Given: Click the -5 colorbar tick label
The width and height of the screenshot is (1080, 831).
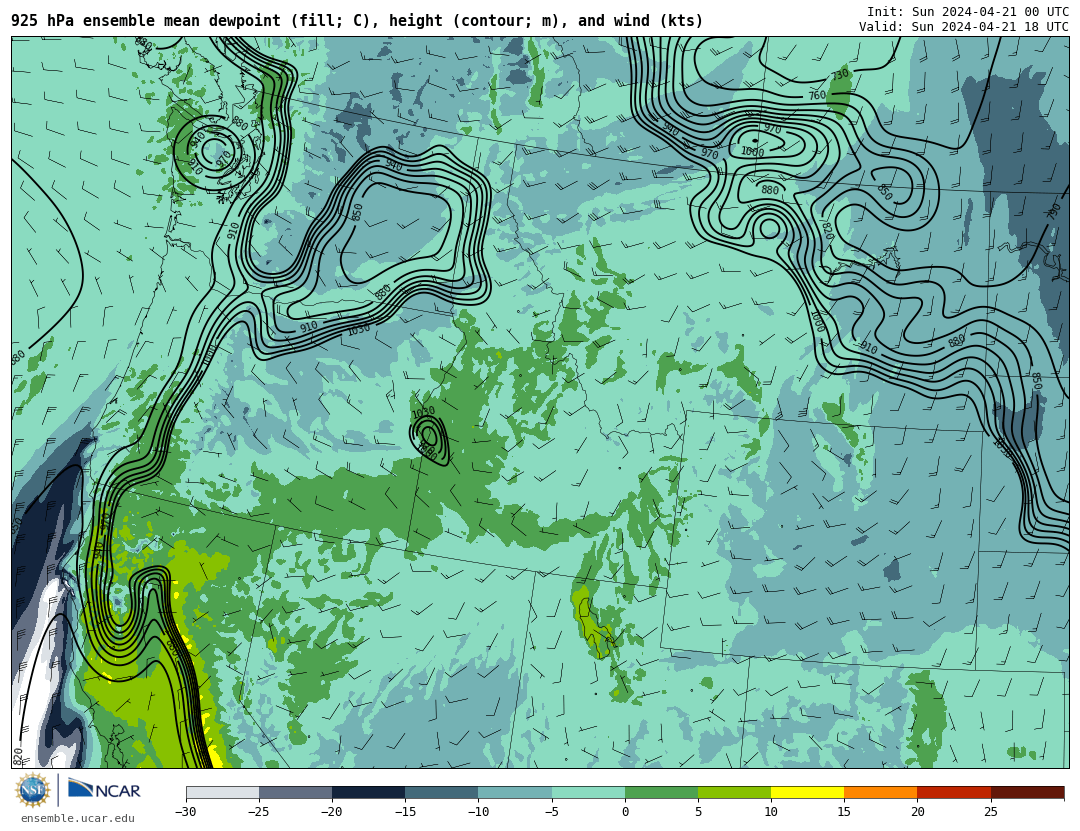Looking at the screenshot, I should 552,812.
